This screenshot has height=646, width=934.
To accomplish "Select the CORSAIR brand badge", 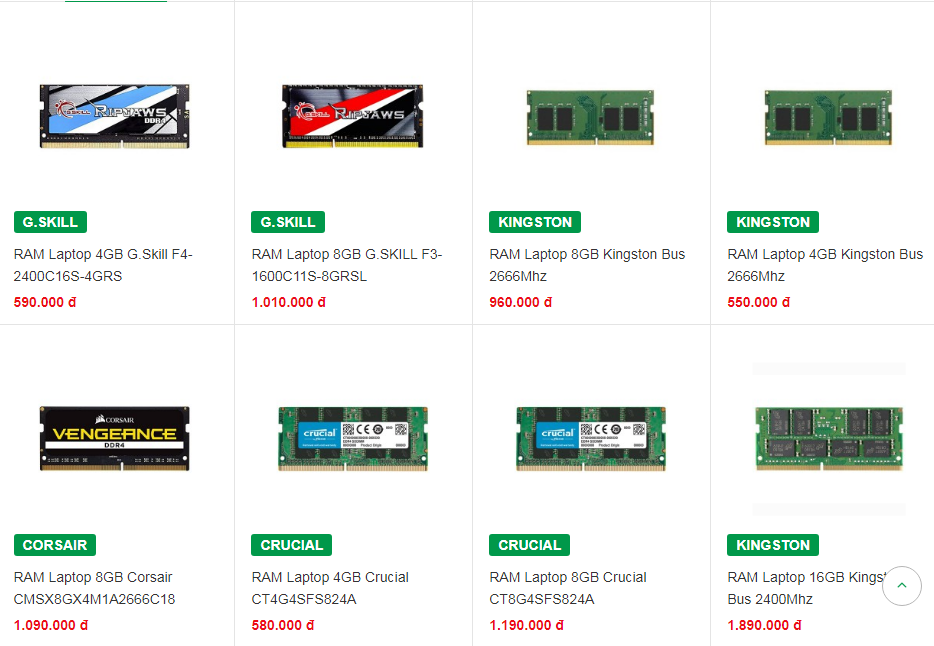I will pyautogui.click(x=55, y=545).
